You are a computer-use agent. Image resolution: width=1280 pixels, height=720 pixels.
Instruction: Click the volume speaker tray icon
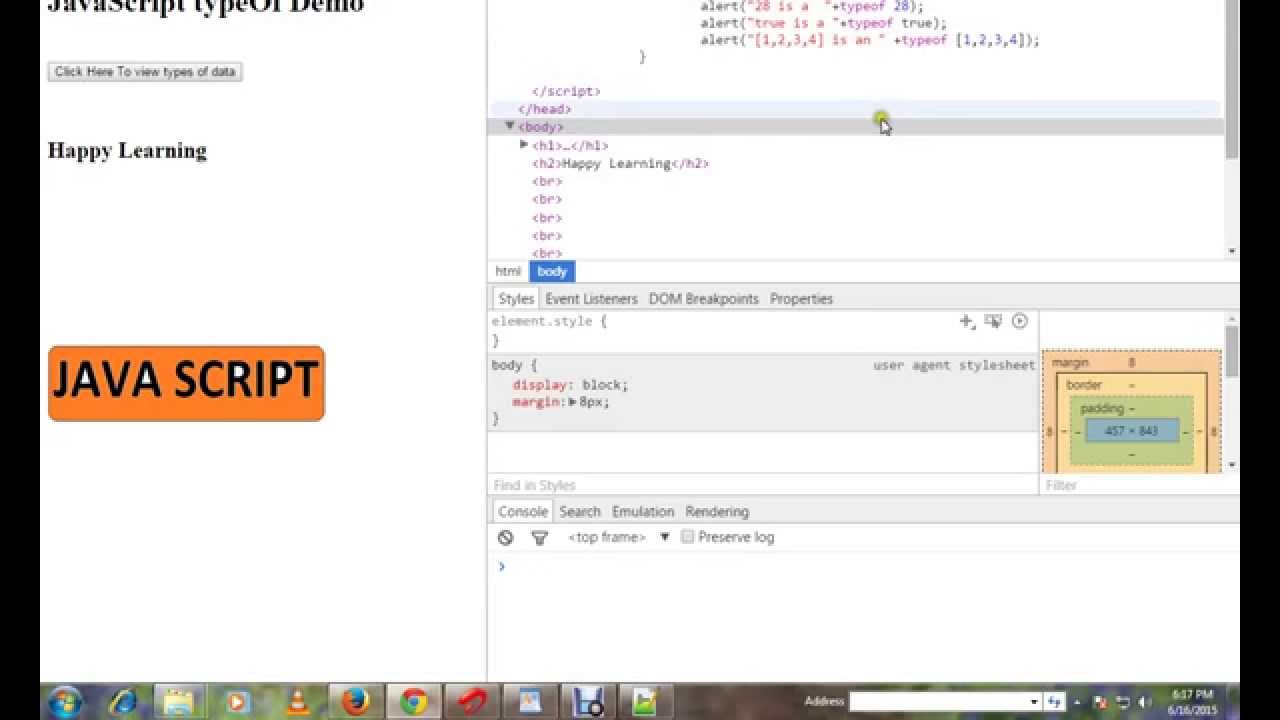[1144, 701]
